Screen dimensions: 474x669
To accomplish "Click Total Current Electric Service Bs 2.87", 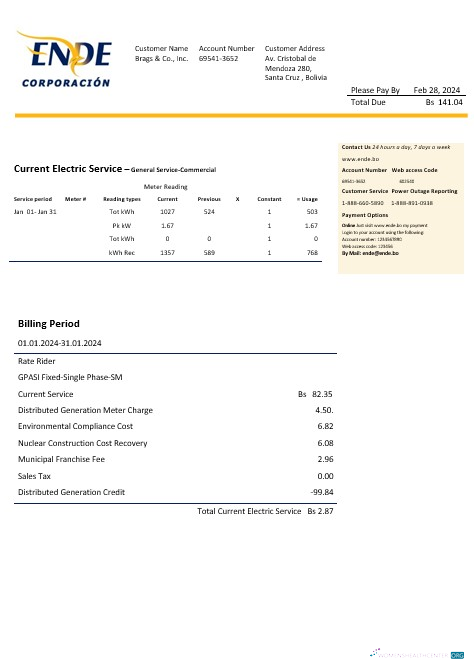I will 265,511.
